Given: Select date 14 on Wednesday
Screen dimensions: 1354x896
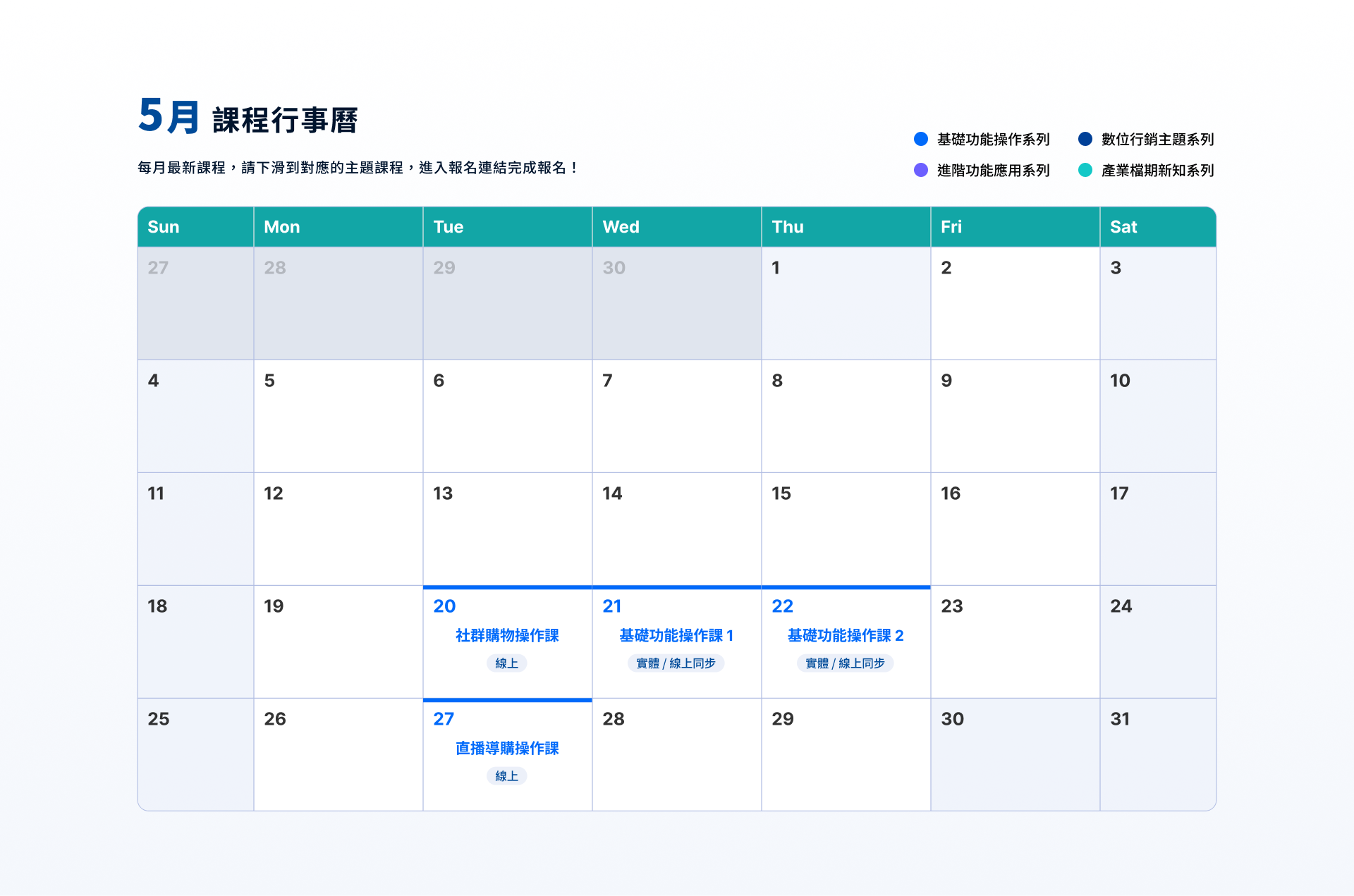Looking at the screenshot, I should coord(612,493).
